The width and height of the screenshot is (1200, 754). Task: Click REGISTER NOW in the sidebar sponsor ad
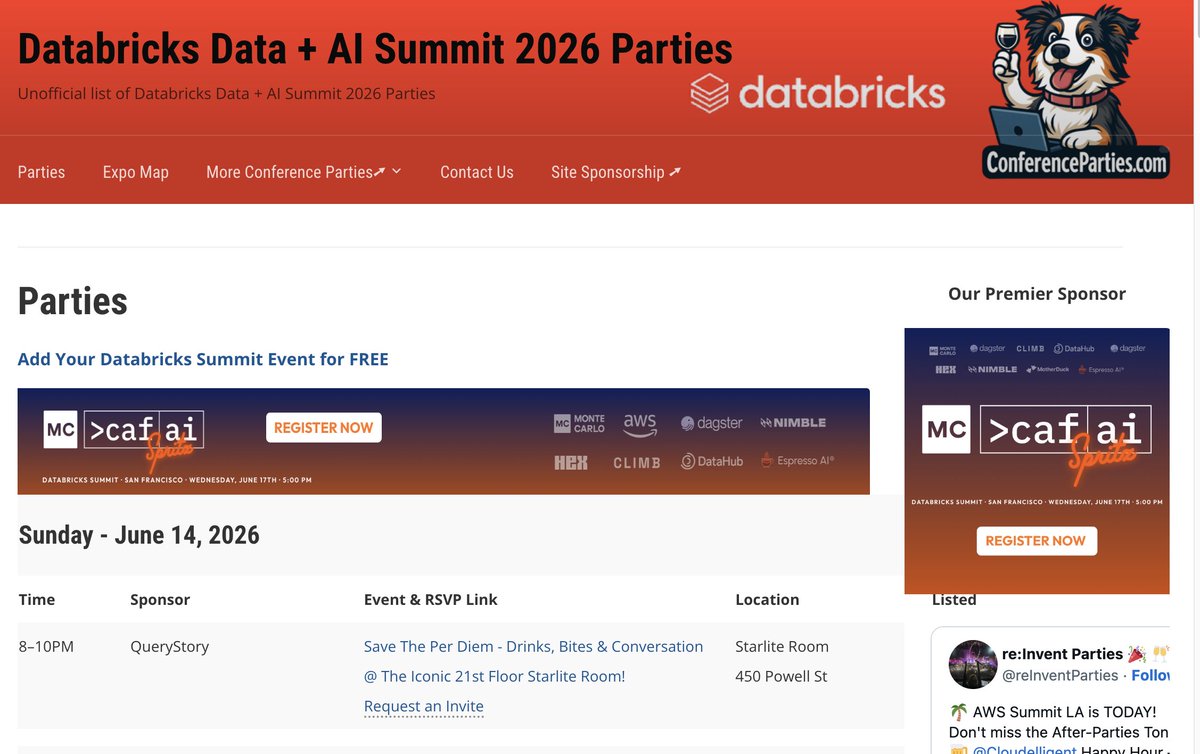tap(1035, 540)
